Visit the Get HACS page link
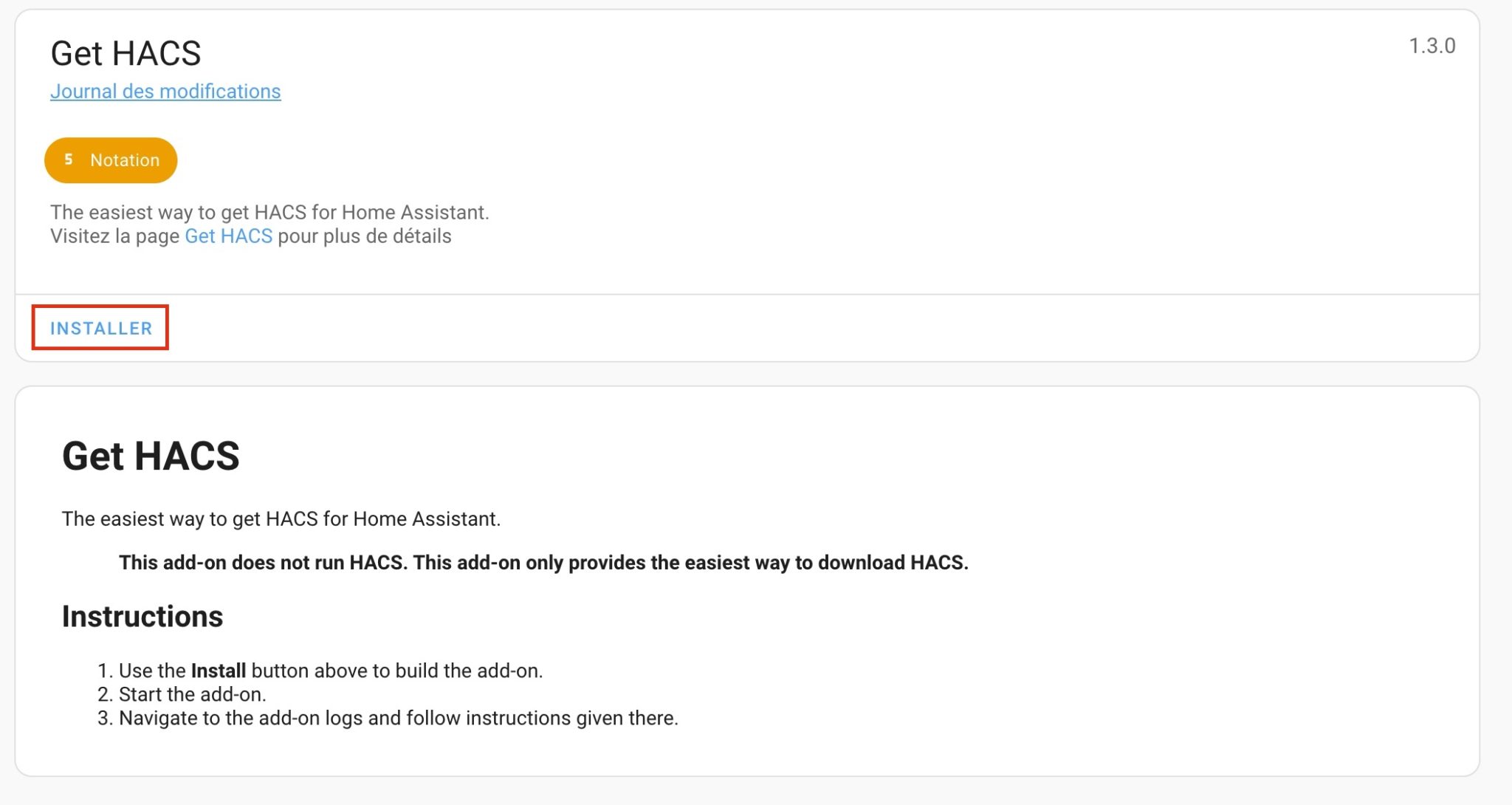Image resolution: width=1512 pixels, height=805 pixels. coord(229,236)
